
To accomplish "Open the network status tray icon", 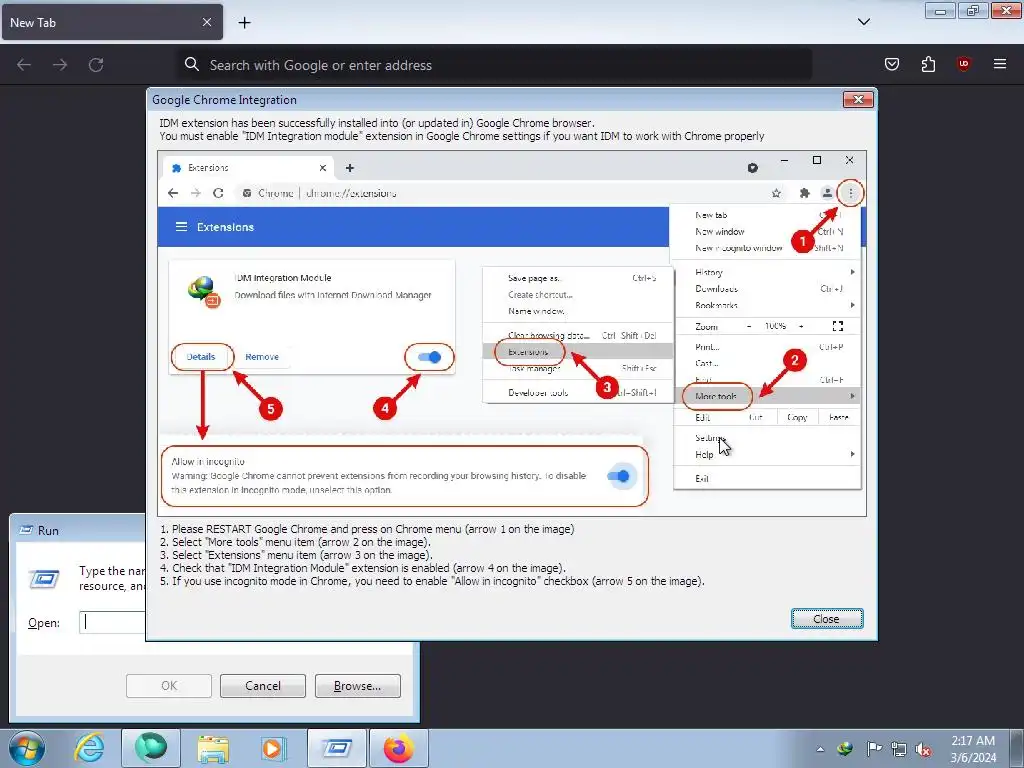I will (x=899, y=749).
